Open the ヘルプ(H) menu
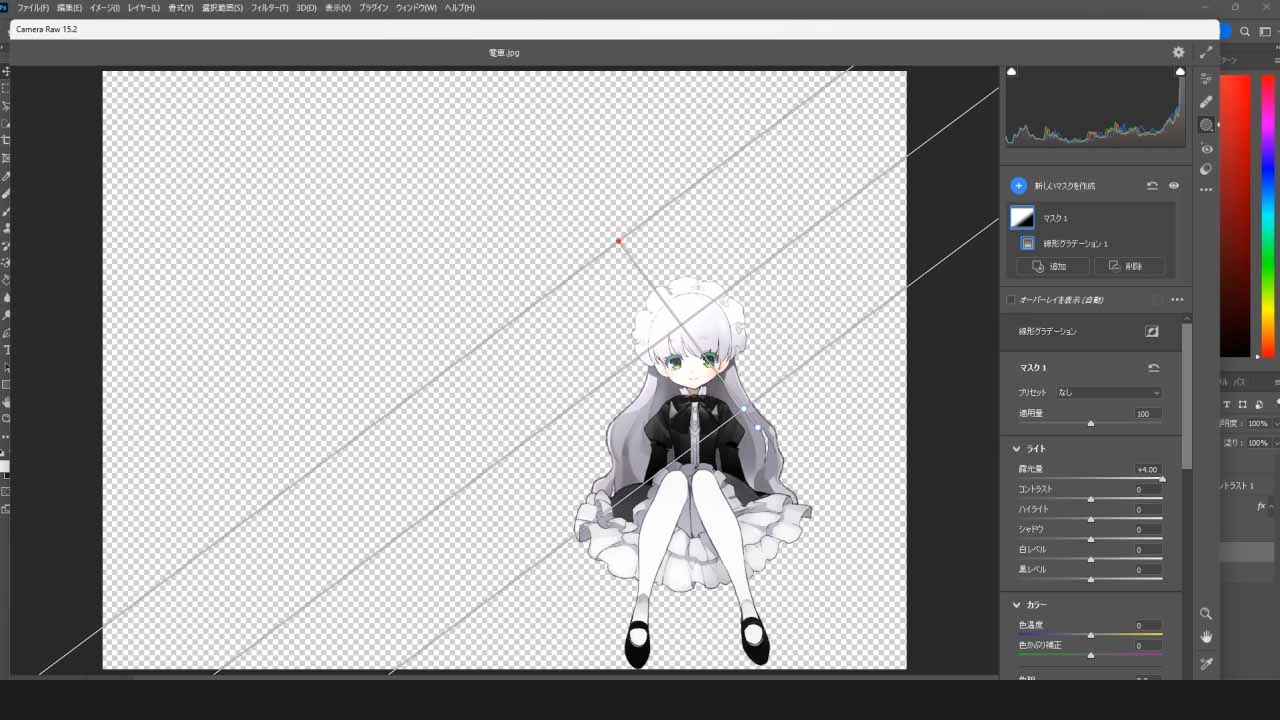 pos(459,8)
